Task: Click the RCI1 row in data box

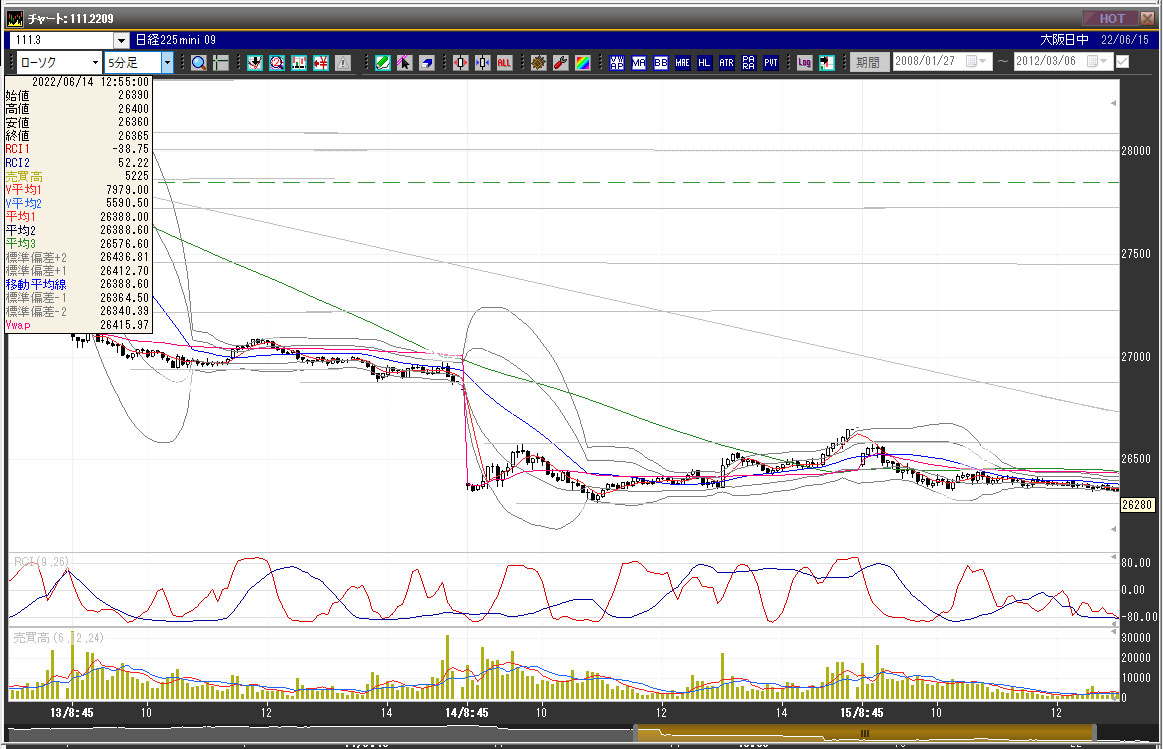Action: (77, 149)
